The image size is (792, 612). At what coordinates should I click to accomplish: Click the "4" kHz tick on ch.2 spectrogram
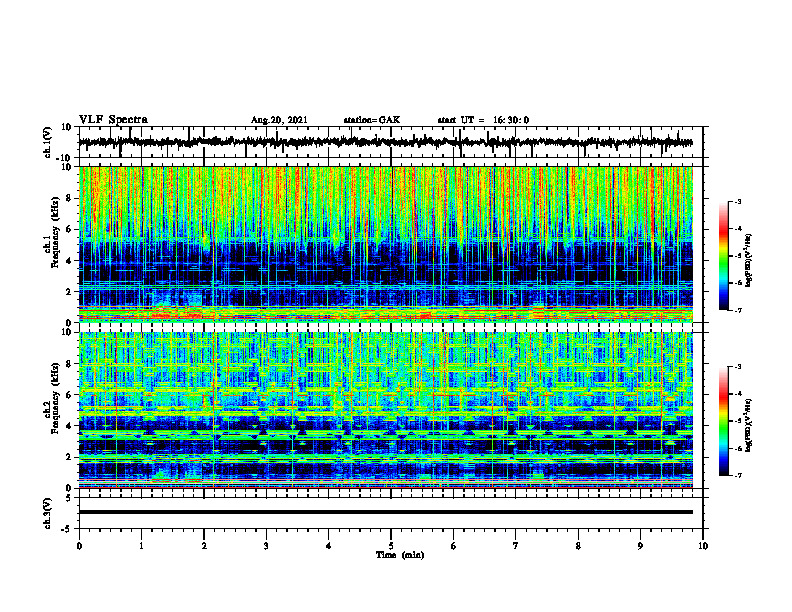[69, 426]
